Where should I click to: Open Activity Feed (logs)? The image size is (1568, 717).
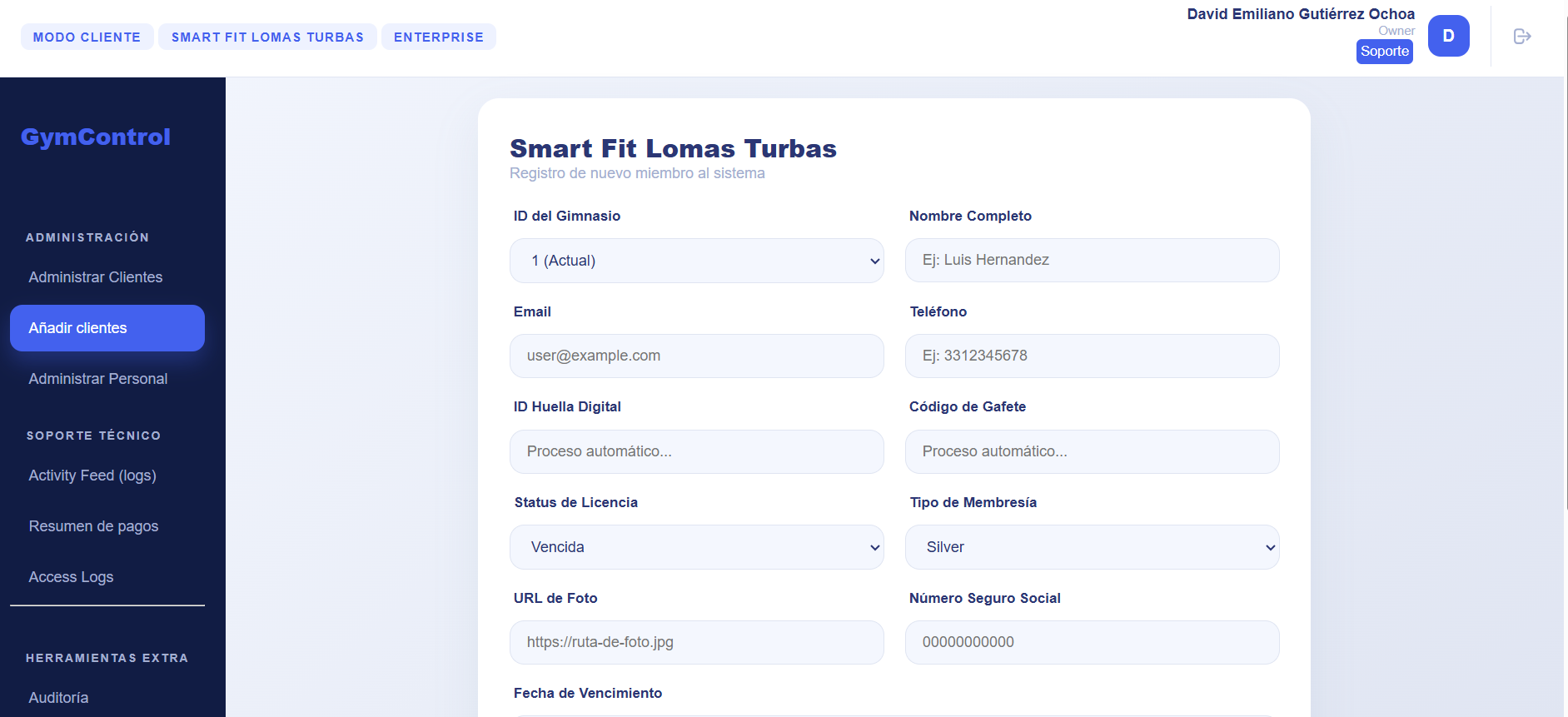point(107,476)
